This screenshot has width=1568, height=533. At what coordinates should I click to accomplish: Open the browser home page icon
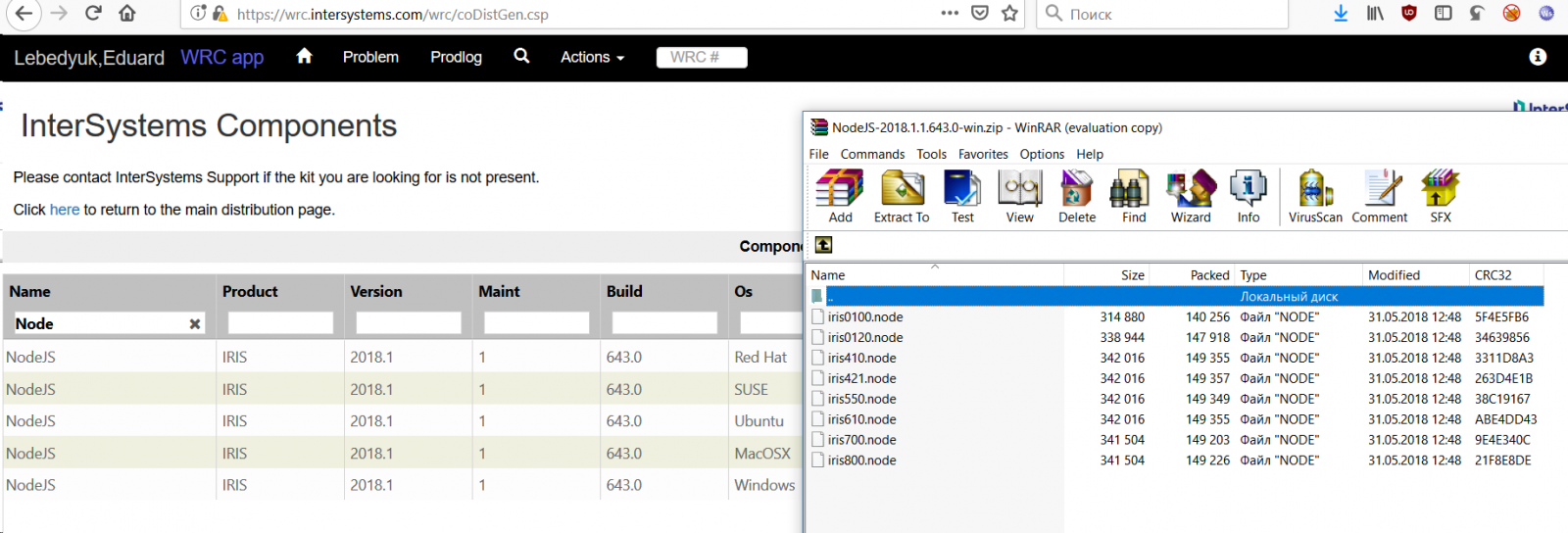[x=127, y=13]
